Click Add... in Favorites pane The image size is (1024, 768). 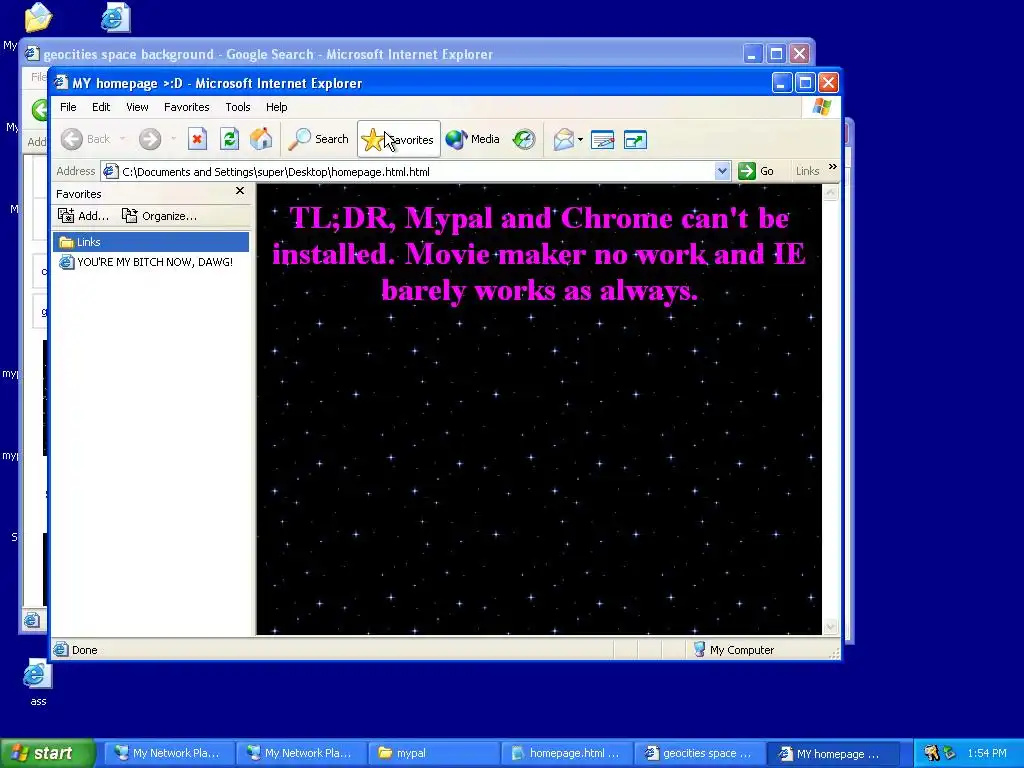coord(83,216)
